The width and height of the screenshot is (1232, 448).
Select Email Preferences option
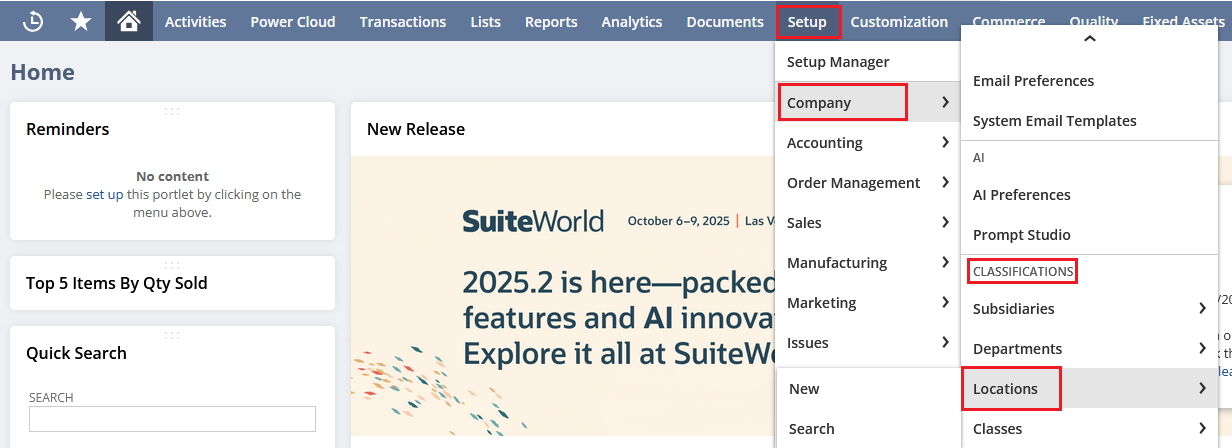click(1033, 81)
